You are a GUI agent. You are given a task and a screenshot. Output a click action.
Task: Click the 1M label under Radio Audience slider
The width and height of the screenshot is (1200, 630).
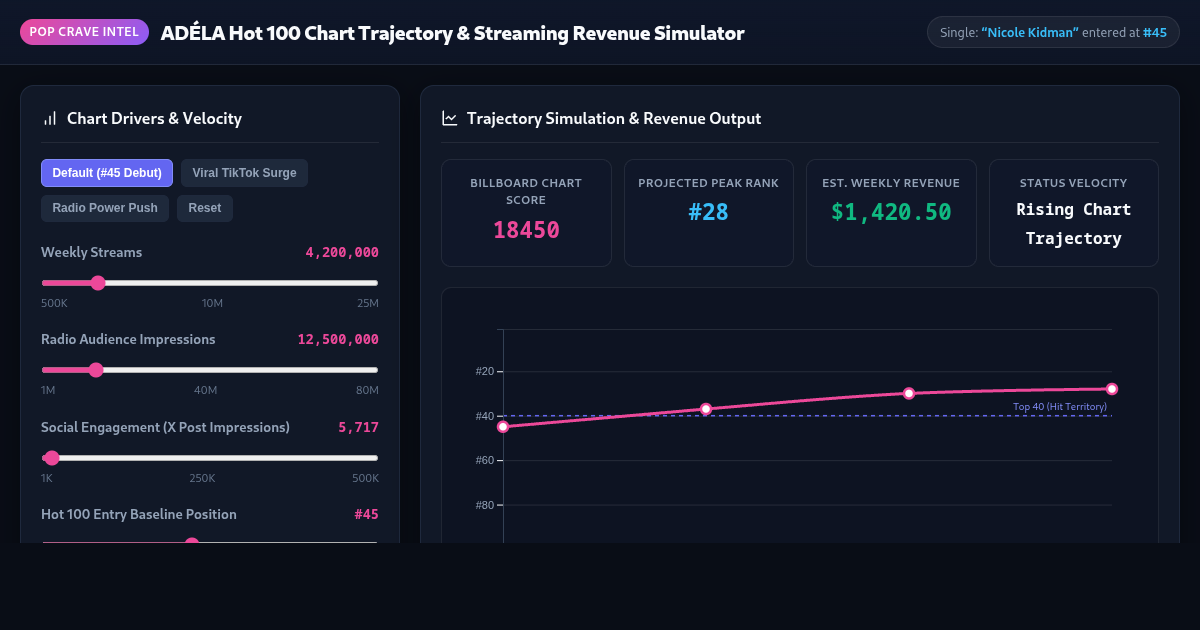(x=48, y=390)
